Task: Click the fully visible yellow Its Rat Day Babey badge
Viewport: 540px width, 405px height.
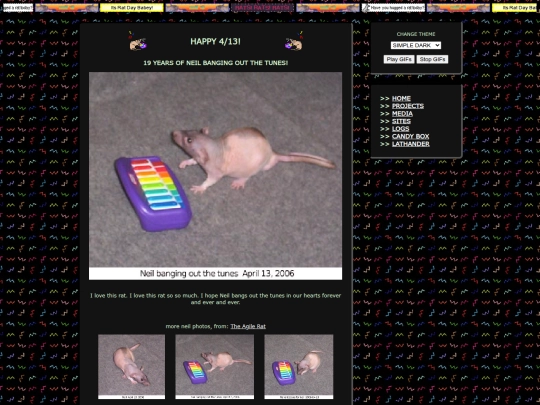Action: click(x=132, y=8)
